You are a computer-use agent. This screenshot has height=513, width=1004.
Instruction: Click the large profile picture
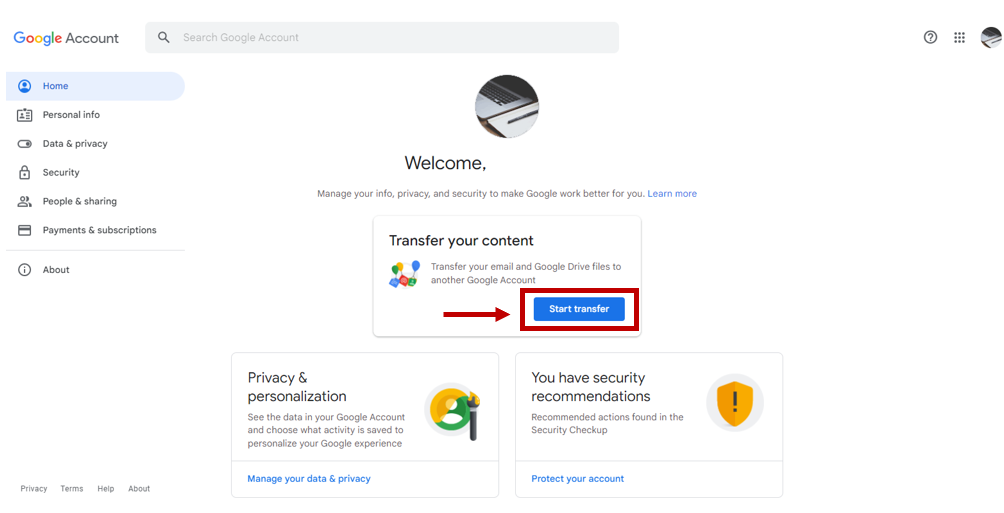pos(507,106)
